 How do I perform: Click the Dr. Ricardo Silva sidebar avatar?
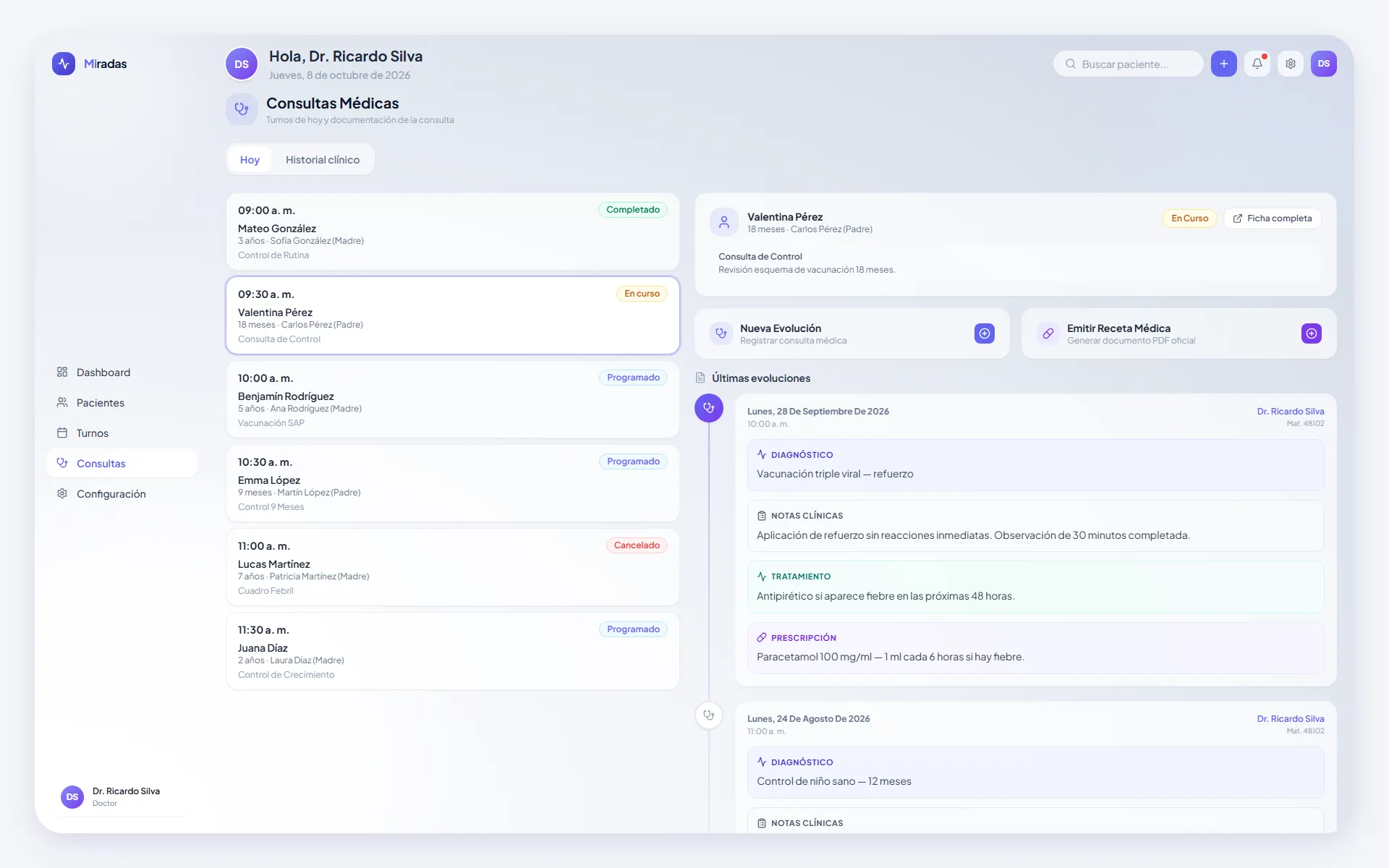(72, 796)
